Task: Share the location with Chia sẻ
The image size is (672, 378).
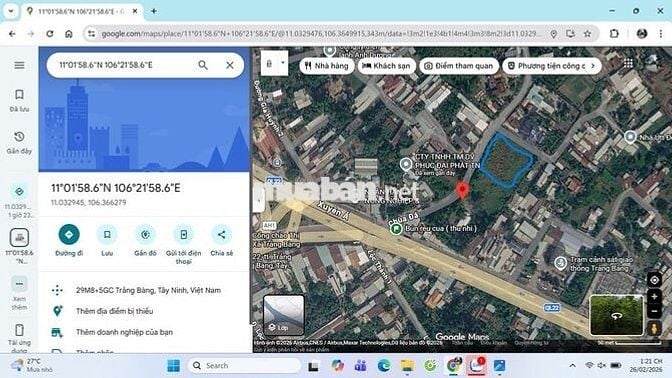Action: pyautogui.click(x=222, y=240)
